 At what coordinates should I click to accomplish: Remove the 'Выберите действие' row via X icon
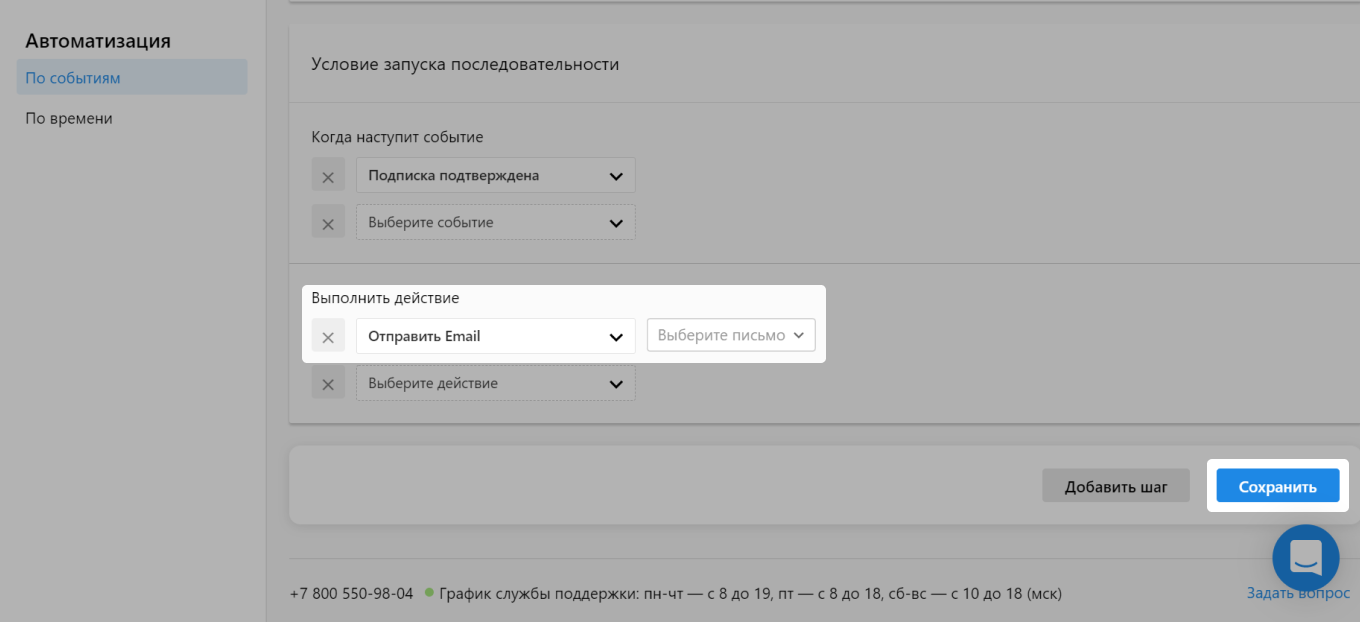coord(328,382)
